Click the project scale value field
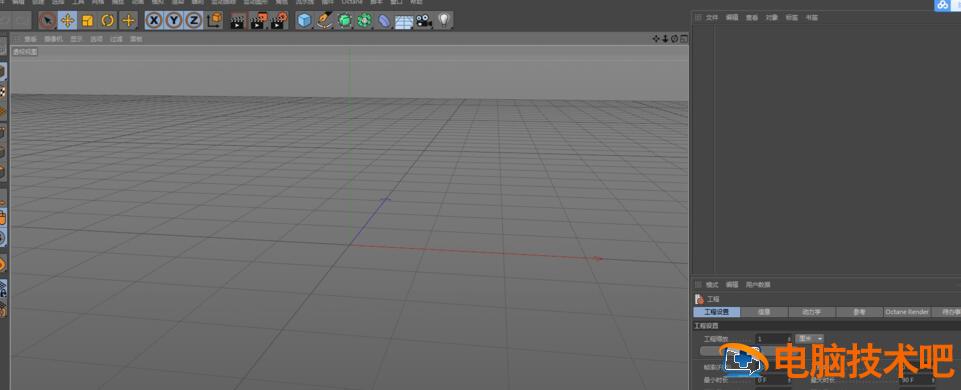The image size is (961, 390). tap(774, 338)
